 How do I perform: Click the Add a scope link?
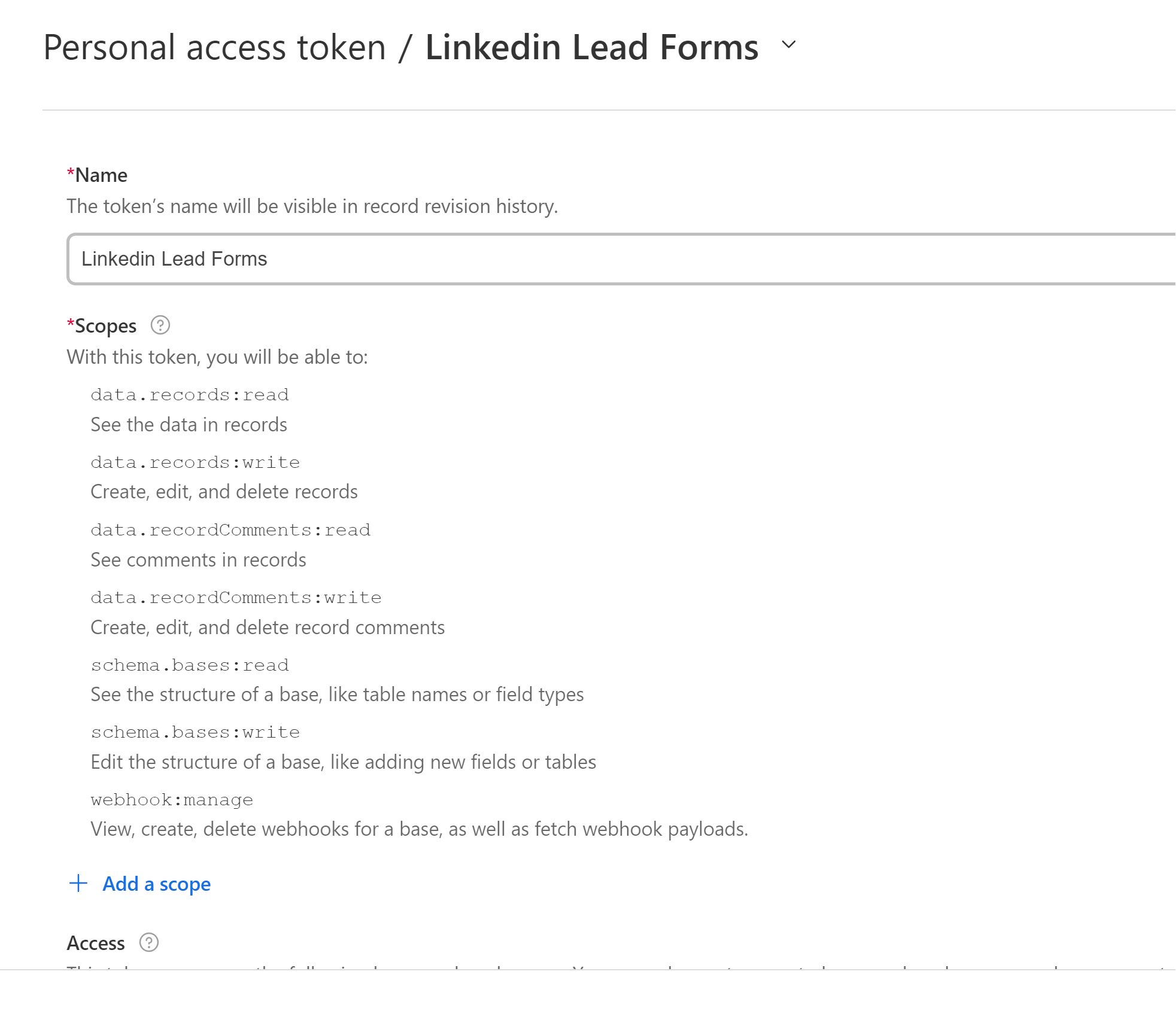tap(156, 884)
